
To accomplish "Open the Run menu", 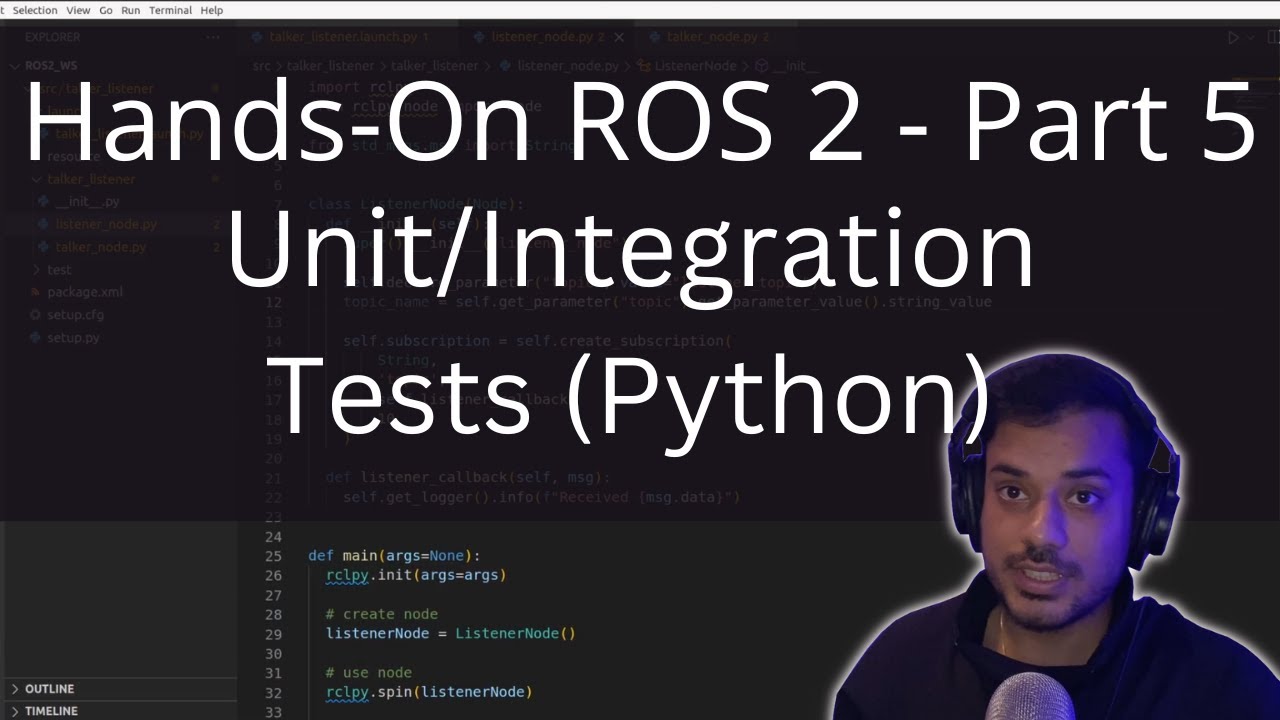I will (130, 10).
